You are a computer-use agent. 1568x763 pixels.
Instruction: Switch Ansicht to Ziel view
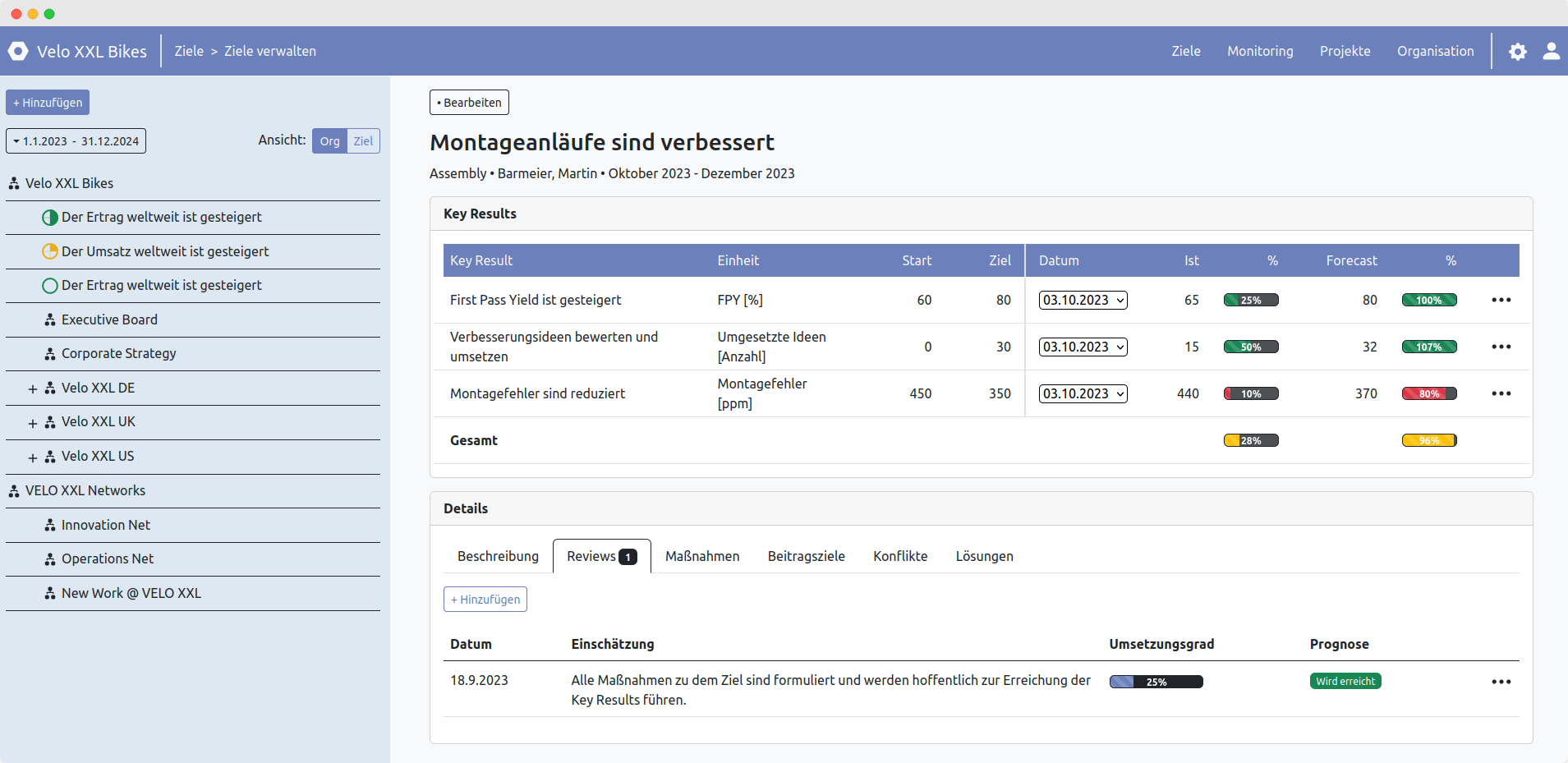click(363, 141)
